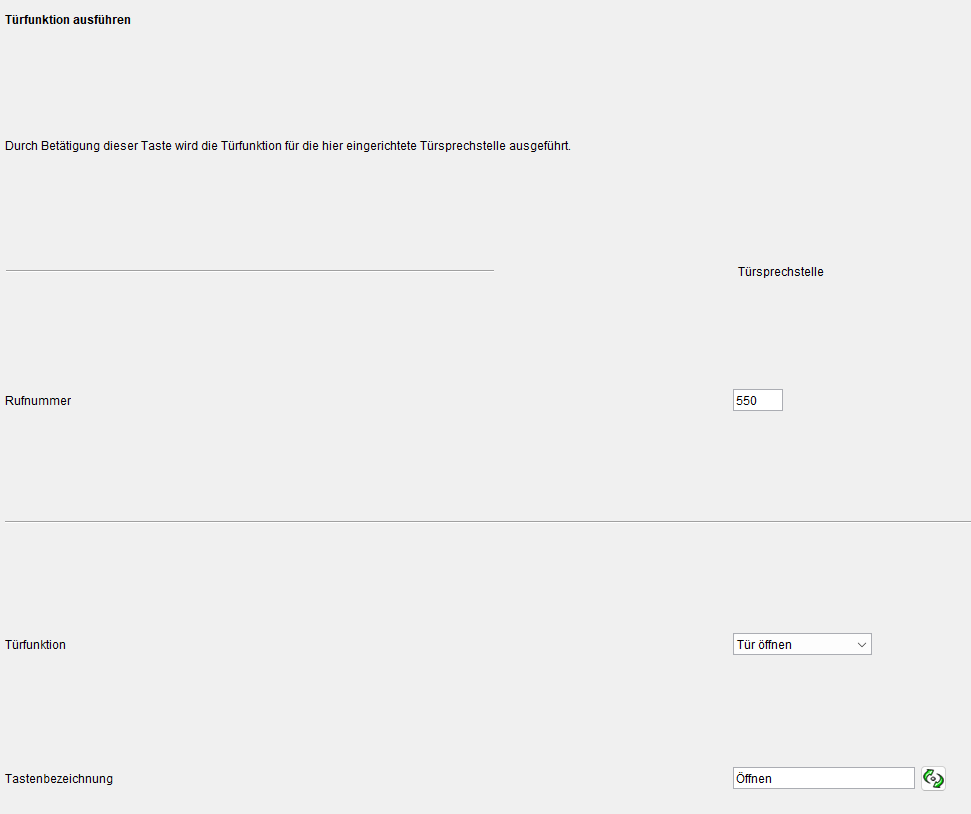Screen dimensions: 971x814
Task: Click the words 'Tür öffnen' in the combo box
Action: coord(764,645)
